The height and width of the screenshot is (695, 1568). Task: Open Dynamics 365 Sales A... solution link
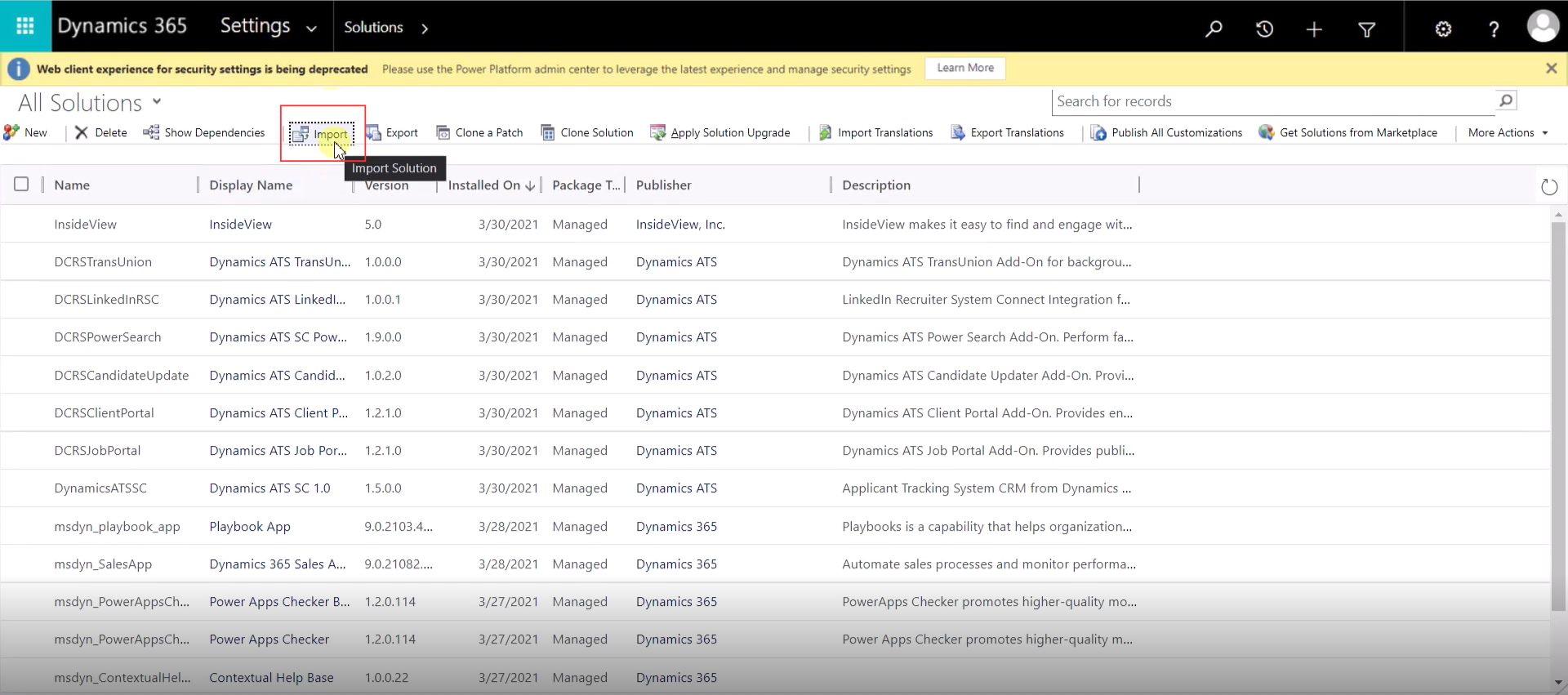[278, 564]
